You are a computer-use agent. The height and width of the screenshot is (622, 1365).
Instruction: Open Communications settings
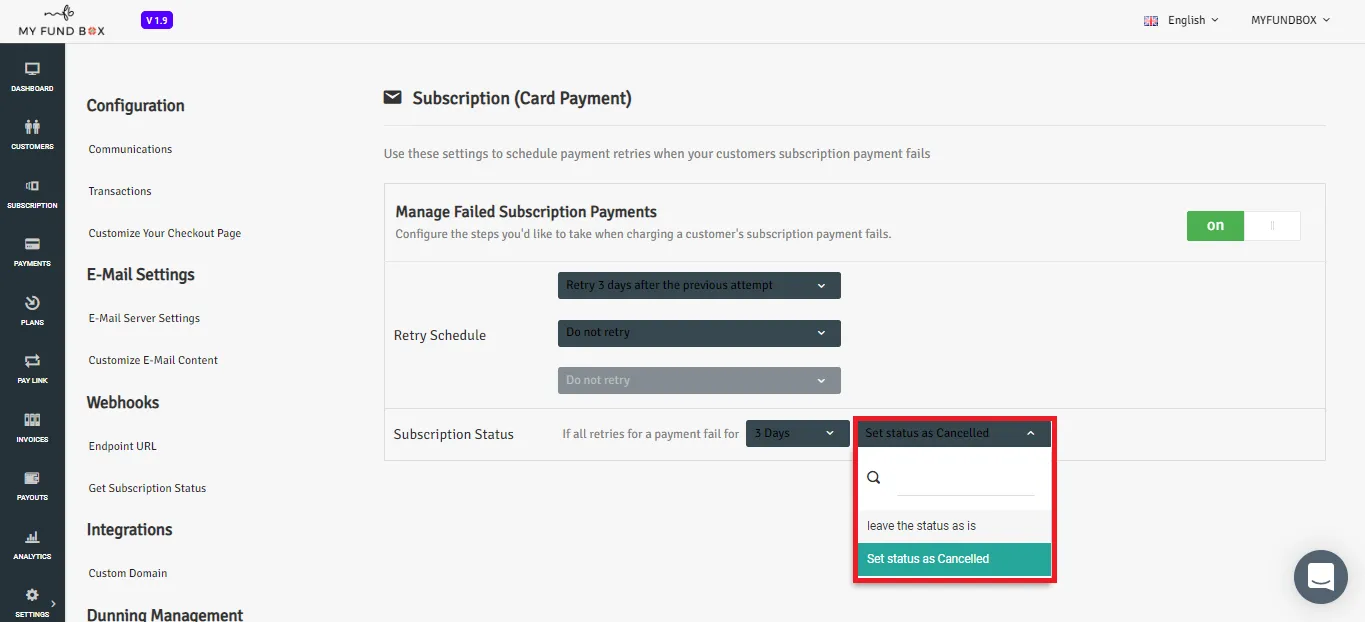130,149
